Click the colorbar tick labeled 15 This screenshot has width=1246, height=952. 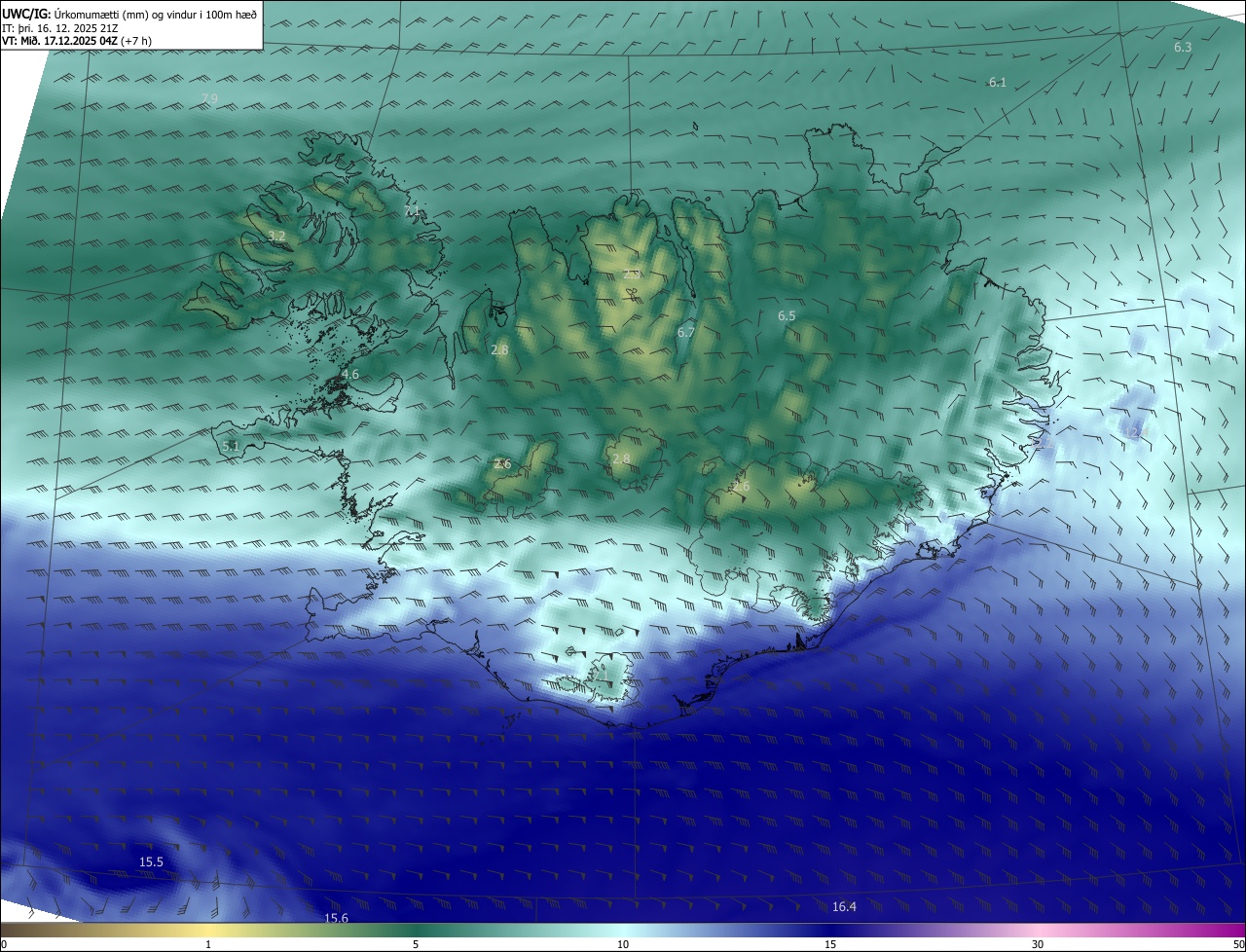tap(830, 944)
